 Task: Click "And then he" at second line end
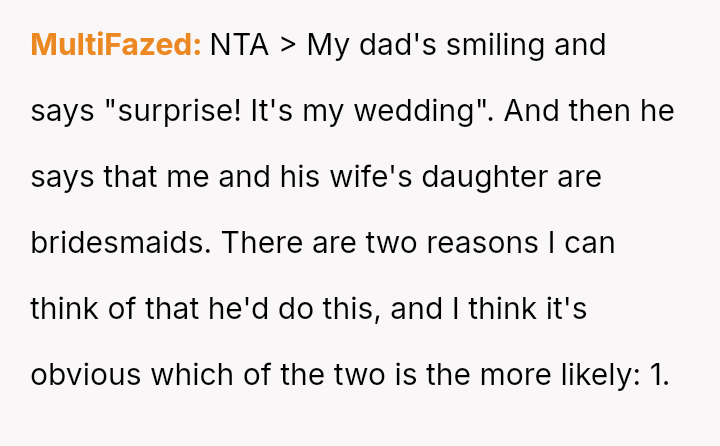click(x=589, y=111)
